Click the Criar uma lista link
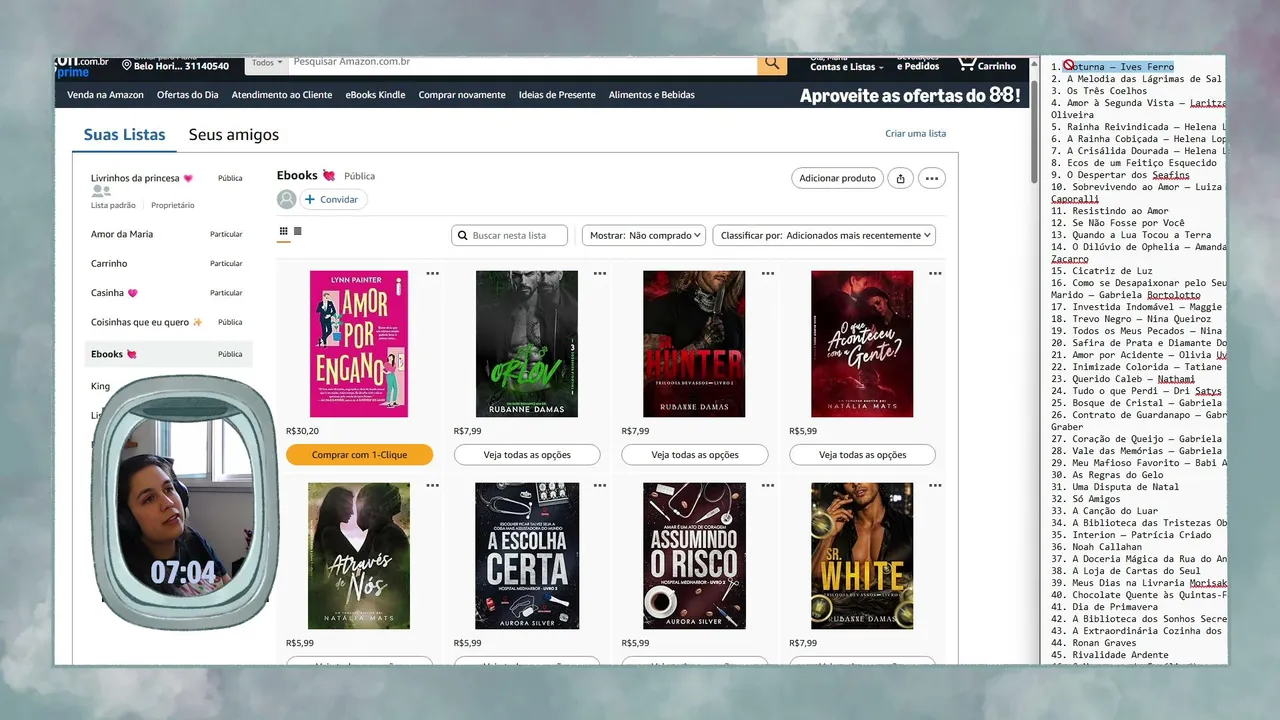Viewport: 1280px width, 720px height. (x=915, y=134)
